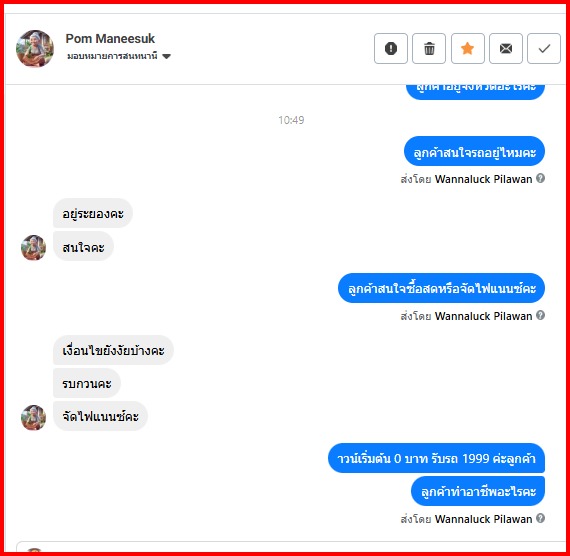Select the อยู่ระยองคะ received message bubble

93,213
